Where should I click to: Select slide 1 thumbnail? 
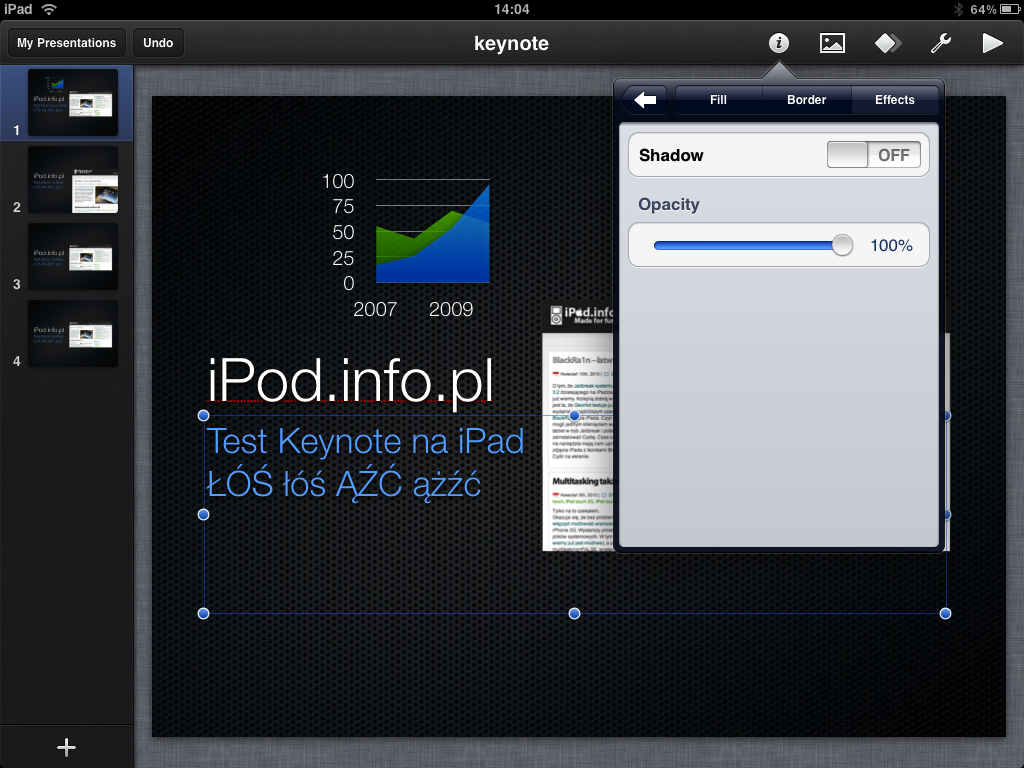(x=73, y=103)
